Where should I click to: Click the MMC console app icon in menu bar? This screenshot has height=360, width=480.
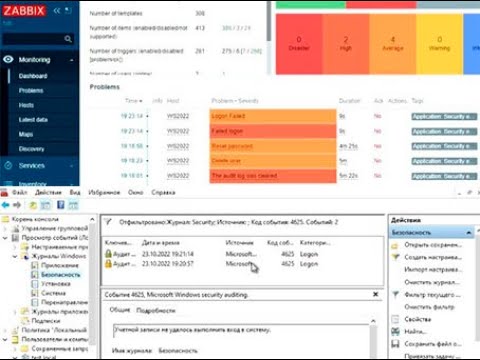coord(4,192)
